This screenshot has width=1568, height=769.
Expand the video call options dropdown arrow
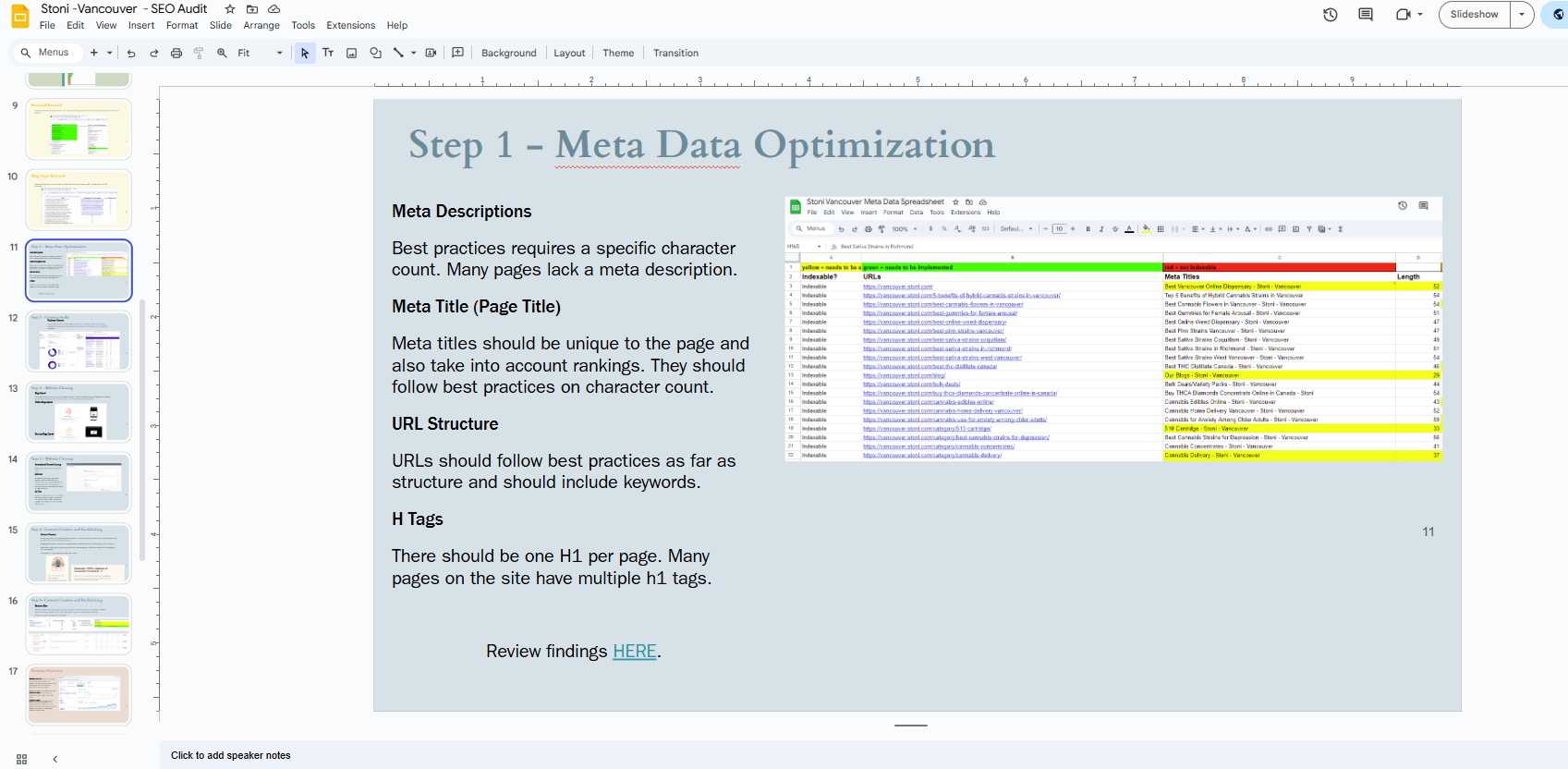click(x=1420, y=15)
